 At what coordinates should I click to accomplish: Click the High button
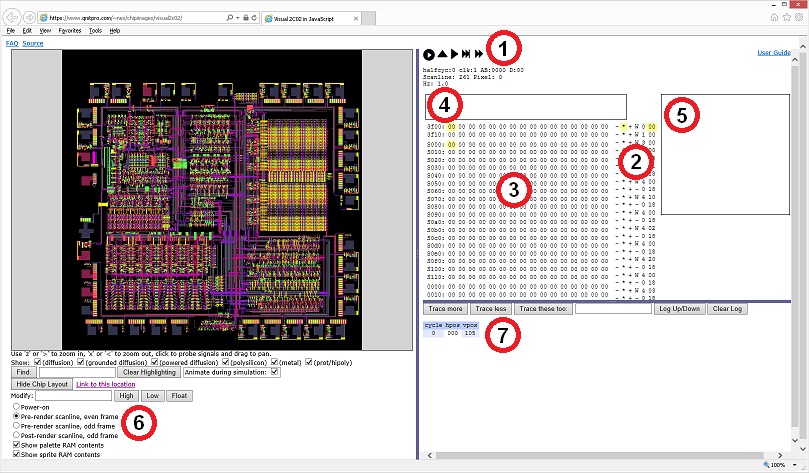tap(126, 396)
